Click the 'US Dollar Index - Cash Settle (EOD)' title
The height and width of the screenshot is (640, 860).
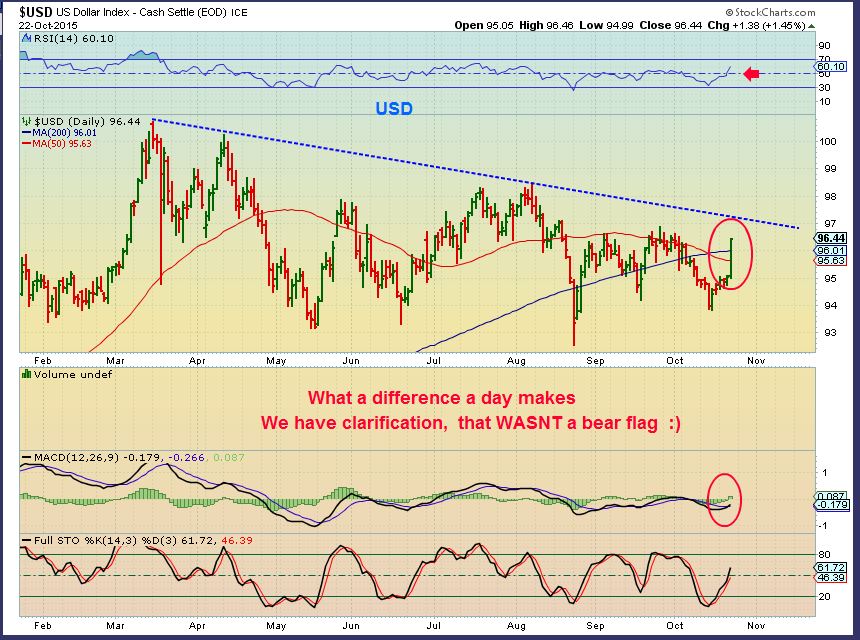(x=141, y=12)
